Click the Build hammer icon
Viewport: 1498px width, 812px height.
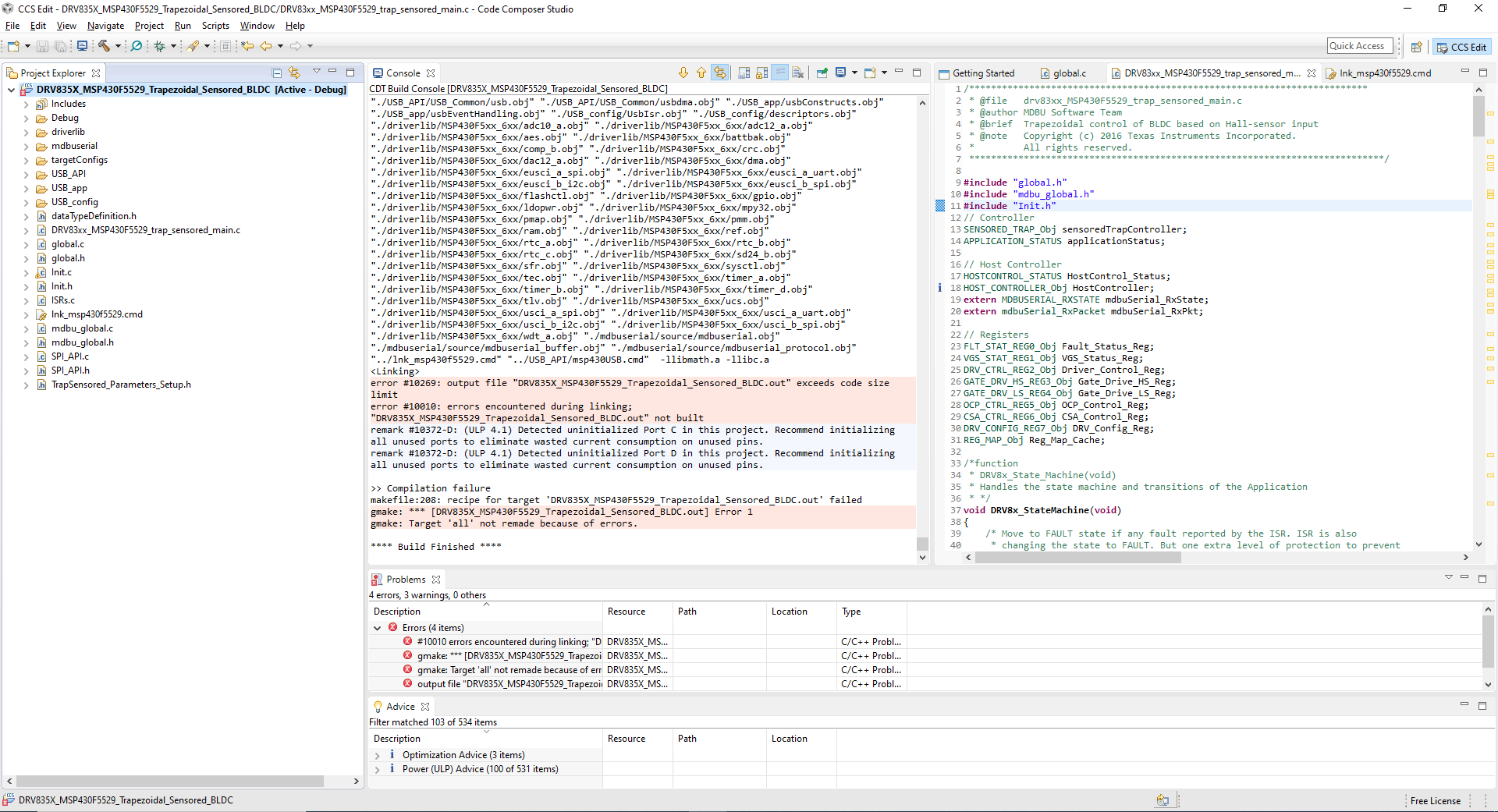pyautogui.click(x=104, y=46)
